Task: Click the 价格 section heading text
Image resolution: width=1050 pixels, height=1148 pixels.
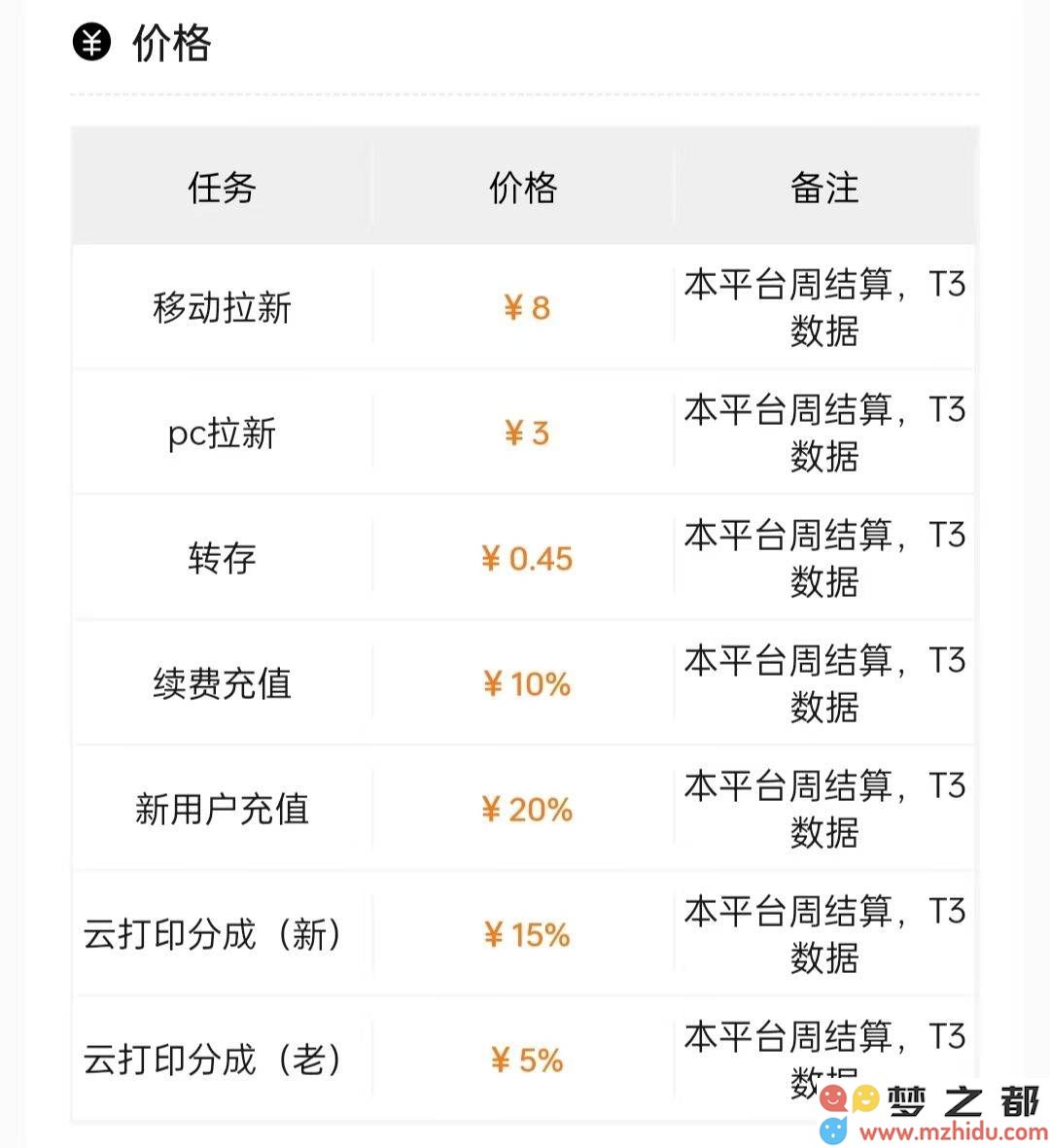Action: coord(172,43)
